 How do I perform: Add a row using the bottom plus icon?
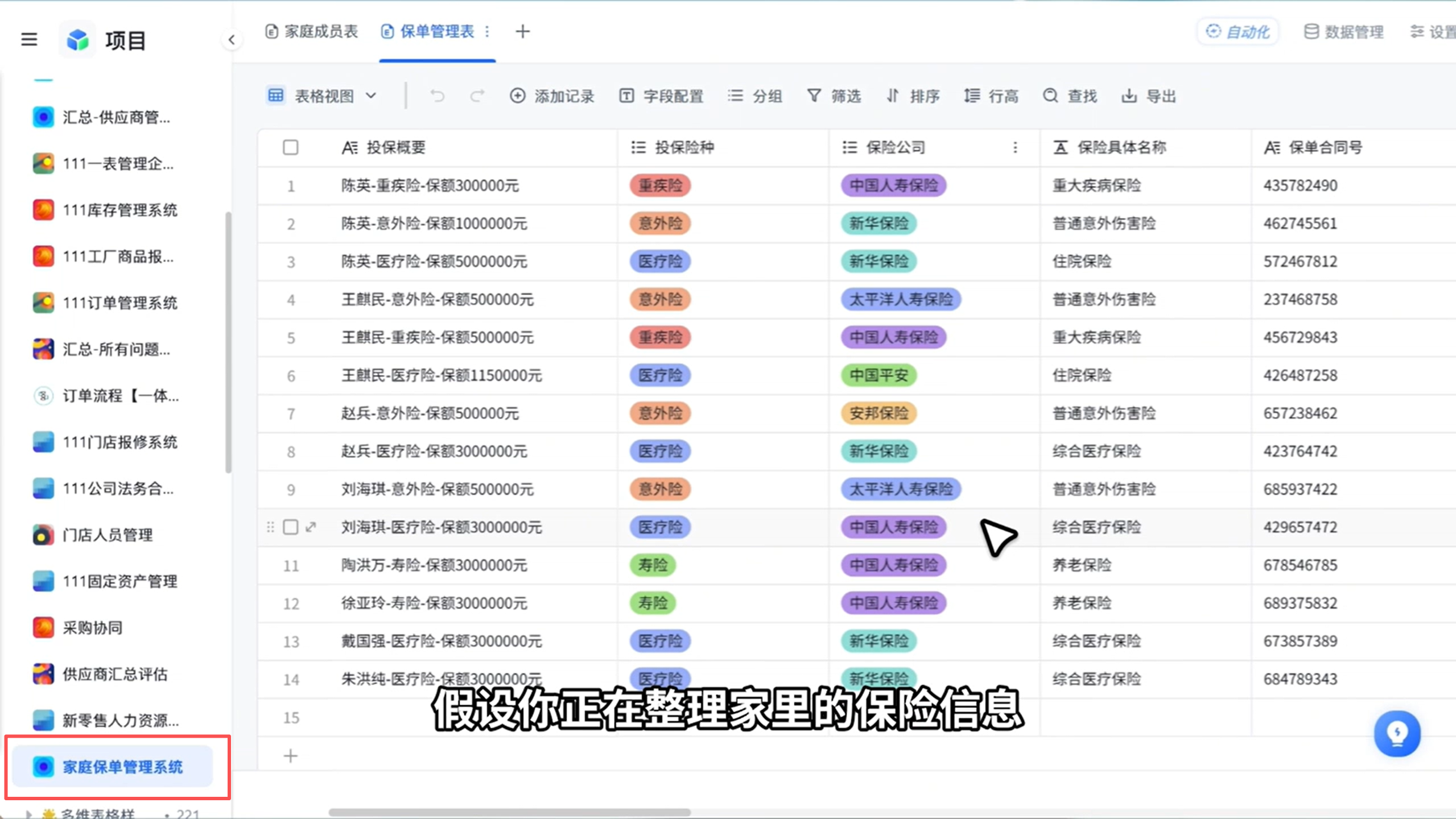tap(290, 756)
